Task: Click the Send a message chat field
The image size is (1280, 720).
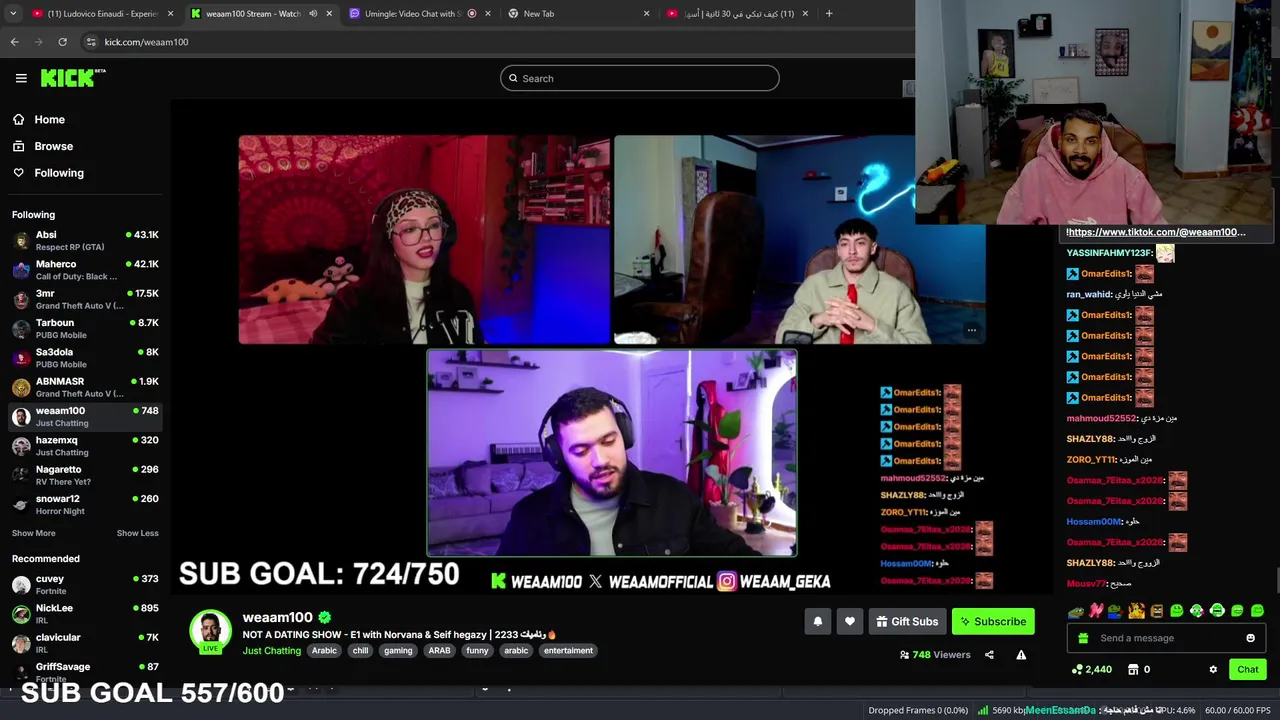Action: click(1166, 638)
